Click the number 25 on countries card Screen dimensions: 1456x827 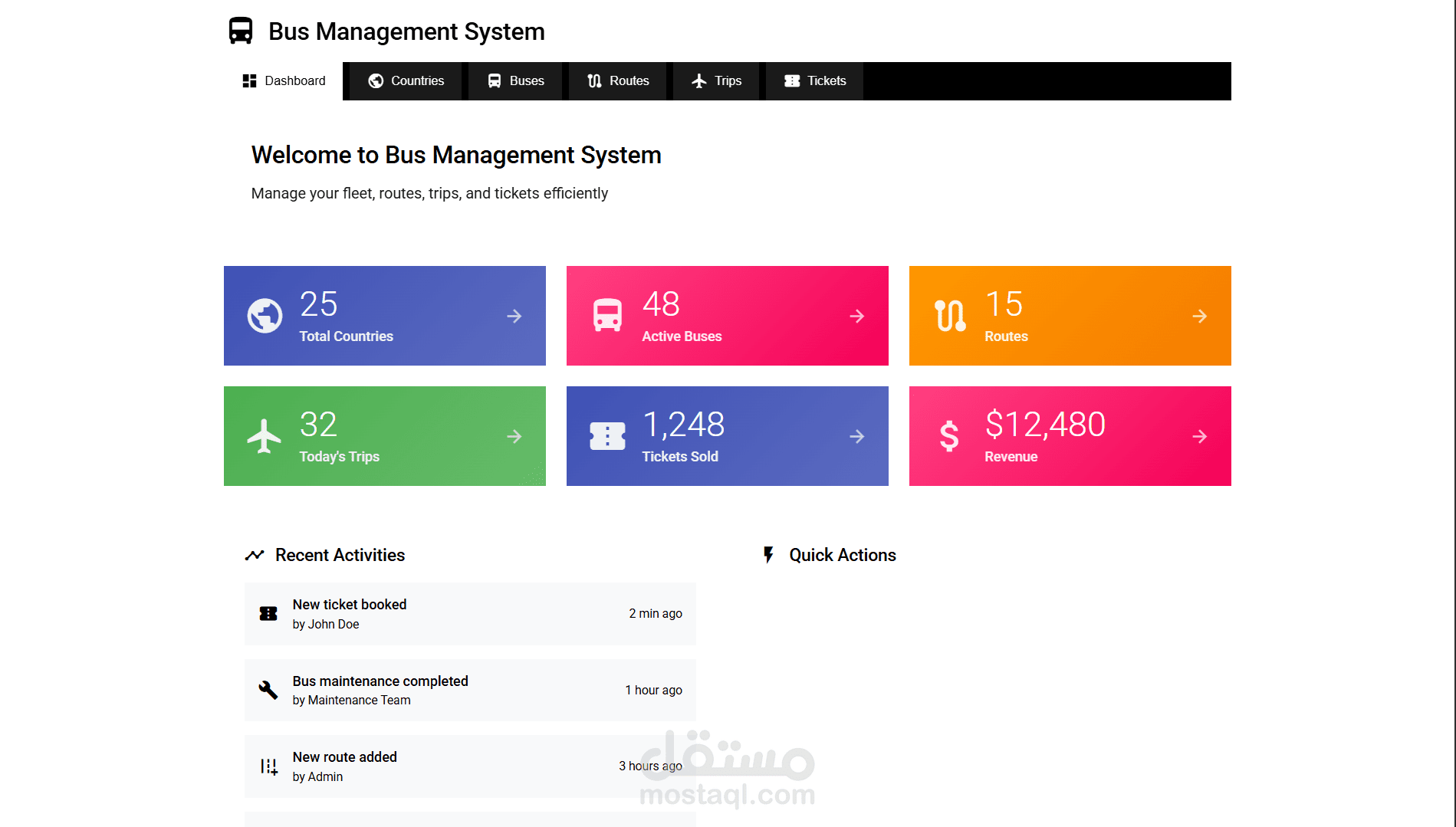tap(318, 304)
